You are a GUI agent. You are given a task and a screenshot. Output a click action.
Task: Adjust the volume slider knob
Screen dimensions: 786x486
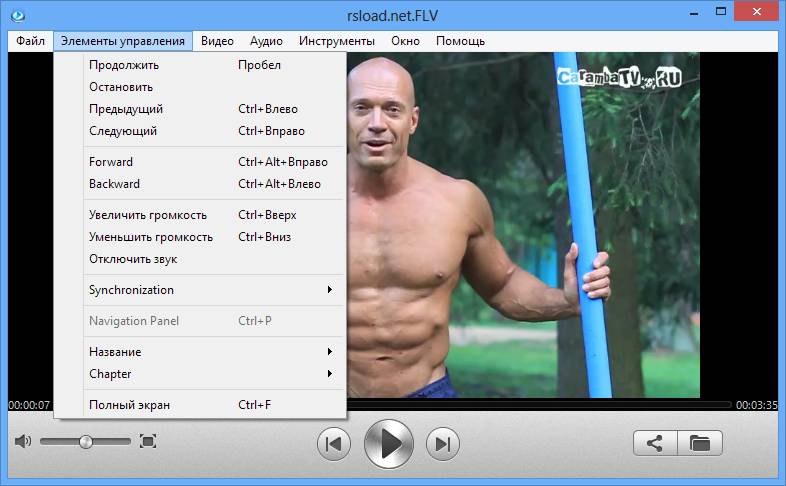(86, 441)
